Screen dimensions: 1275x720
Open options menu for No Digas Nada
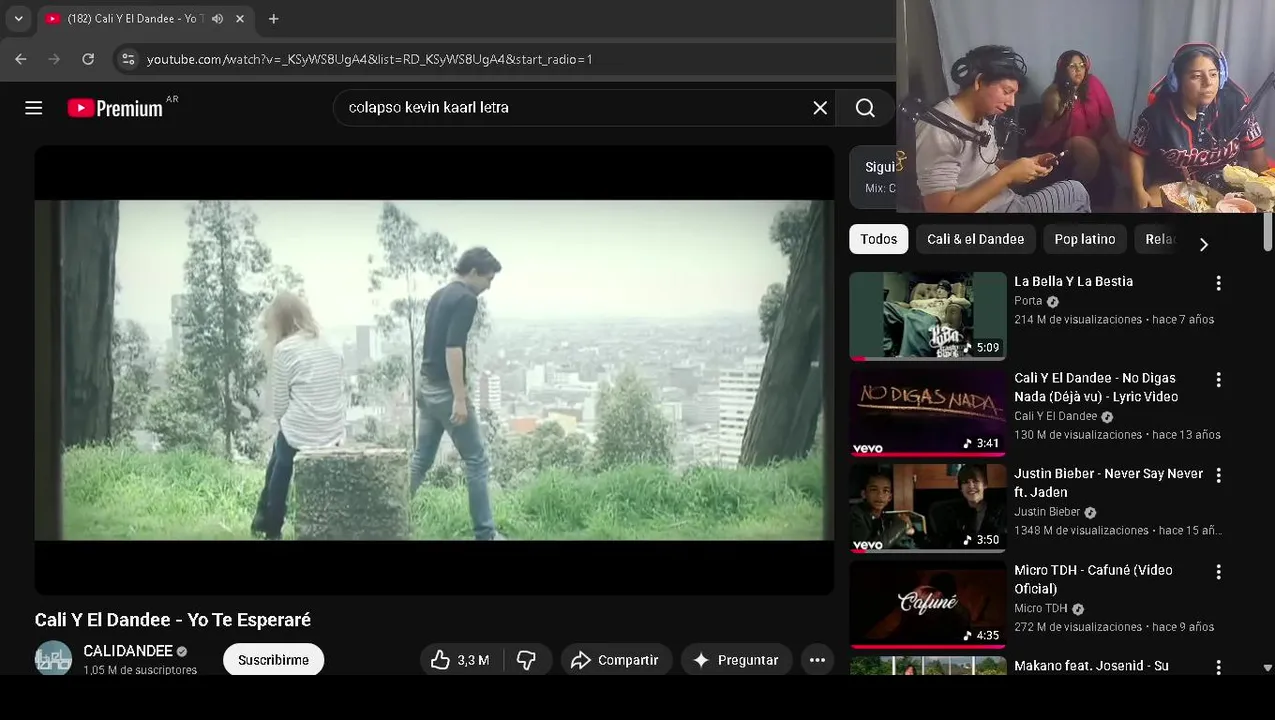coord(1218,380)
